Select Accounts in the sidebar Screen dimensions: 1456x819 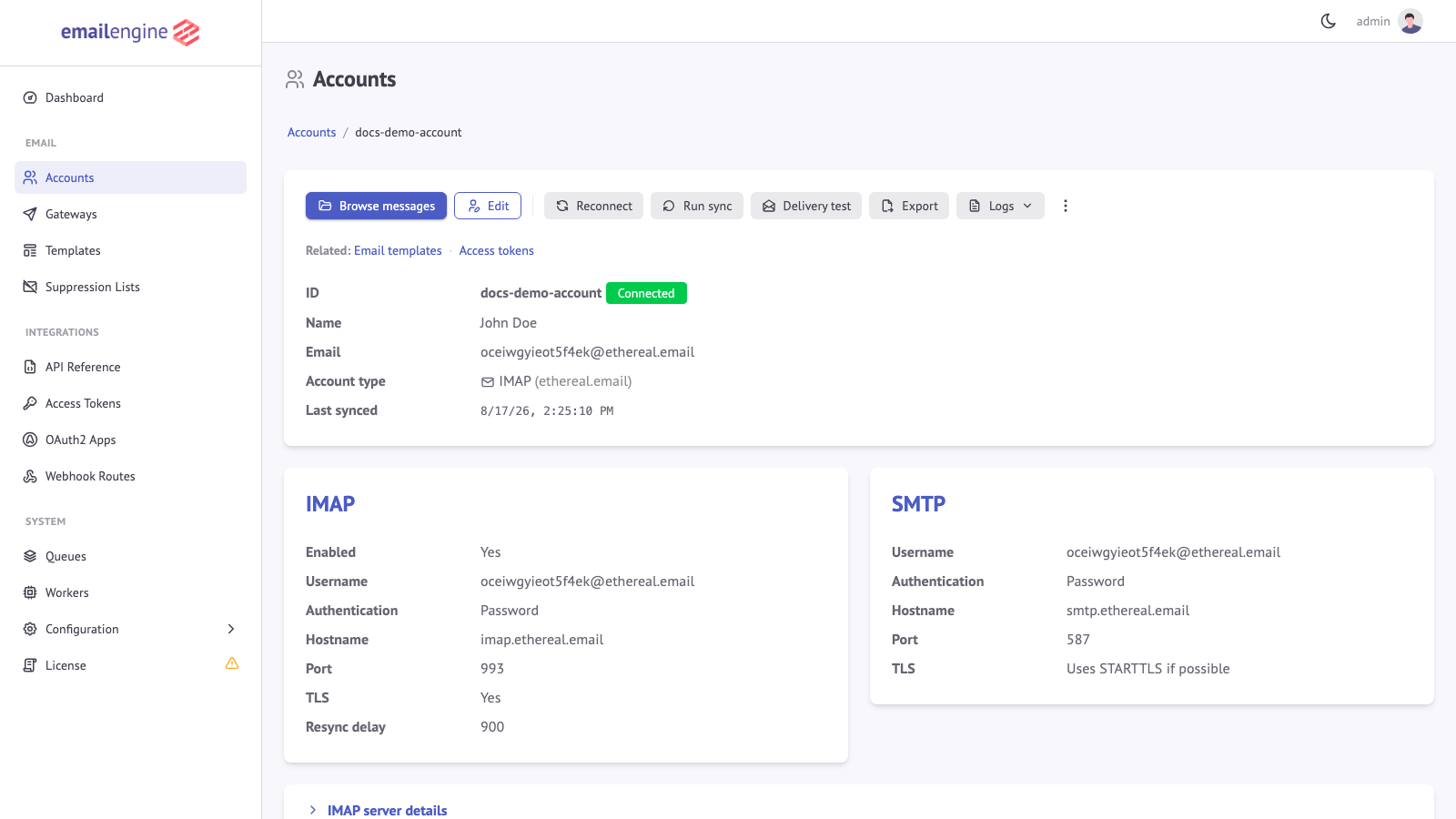click(x=130, y=177)
